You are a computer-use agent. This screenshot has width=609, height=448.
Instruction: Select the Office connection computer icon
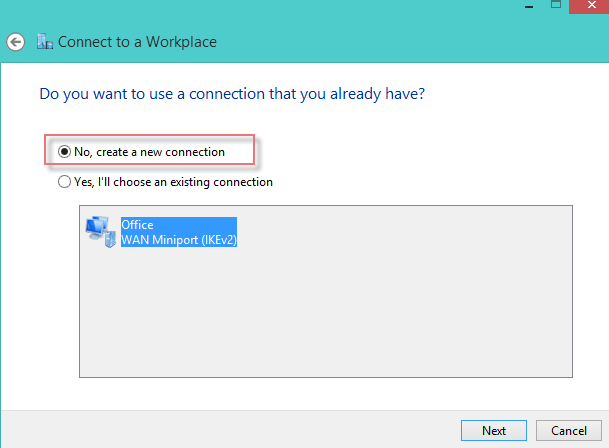(101, 232)
